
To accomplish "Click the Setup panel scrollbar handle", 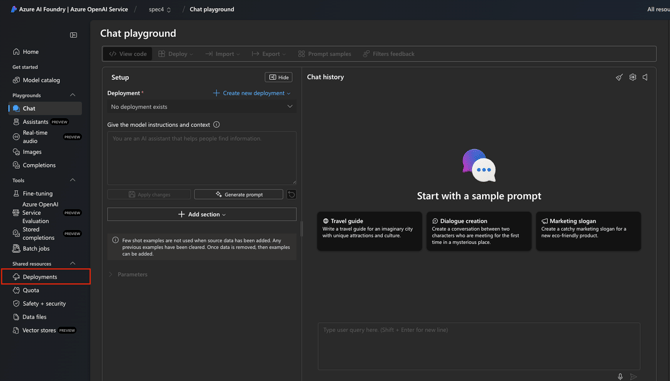I will (x=301, y=229).
